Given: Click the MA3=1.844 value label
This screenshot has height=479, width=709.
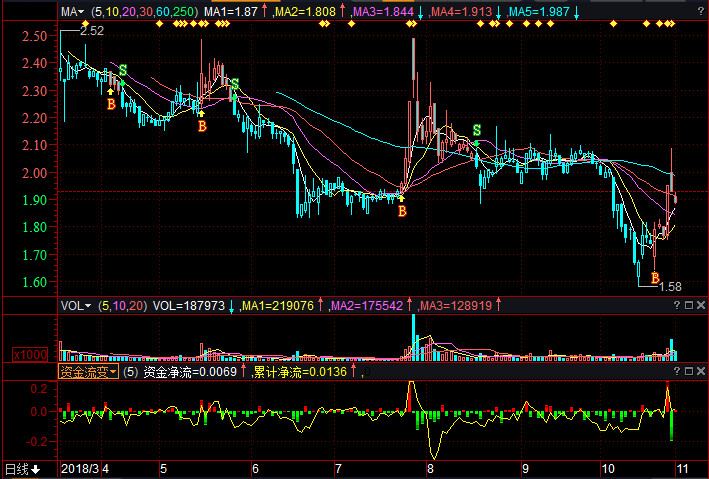Looking at the screenshot, I should point(383,12).
